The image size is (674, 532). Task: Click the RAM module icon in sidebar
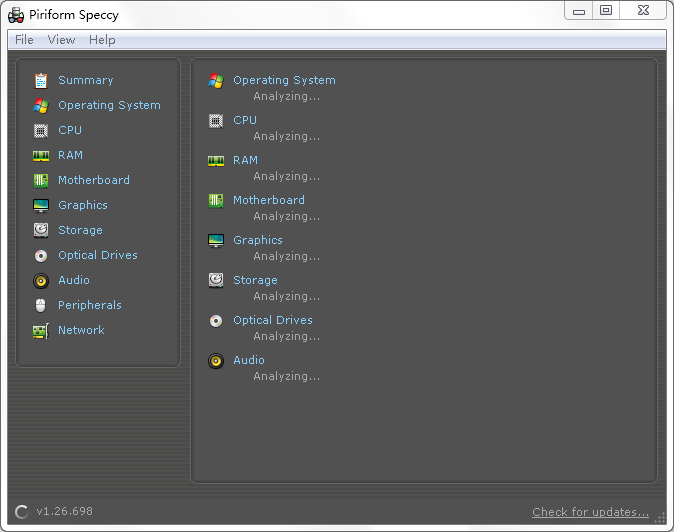[41, 156]
